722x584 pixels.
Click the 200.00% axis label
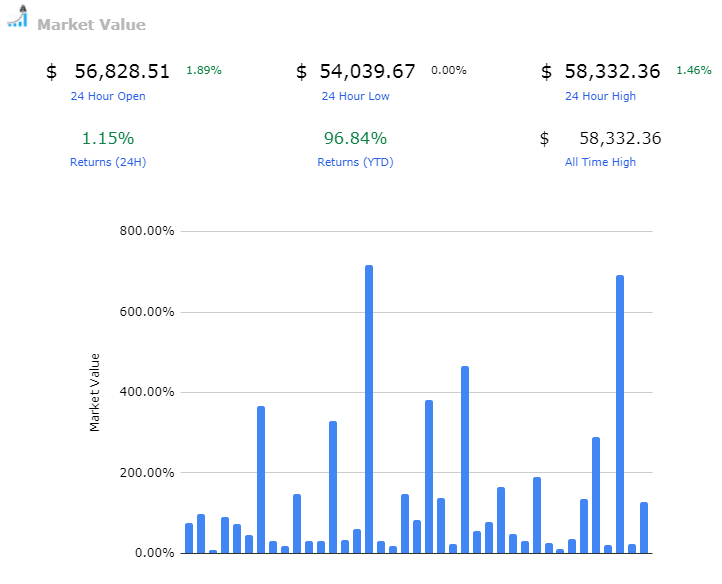[147, 473]
